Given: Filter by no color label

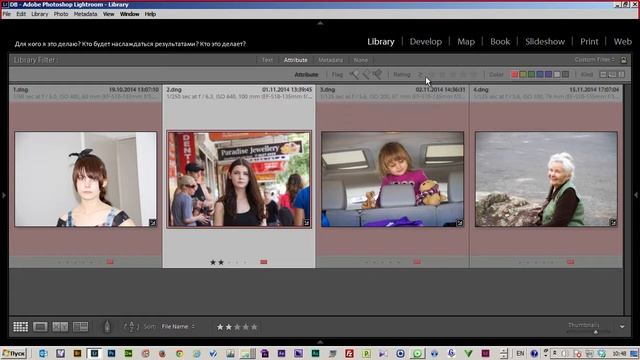Looking at the screenshot, I should pyautogui.click(x=565, y=75).
